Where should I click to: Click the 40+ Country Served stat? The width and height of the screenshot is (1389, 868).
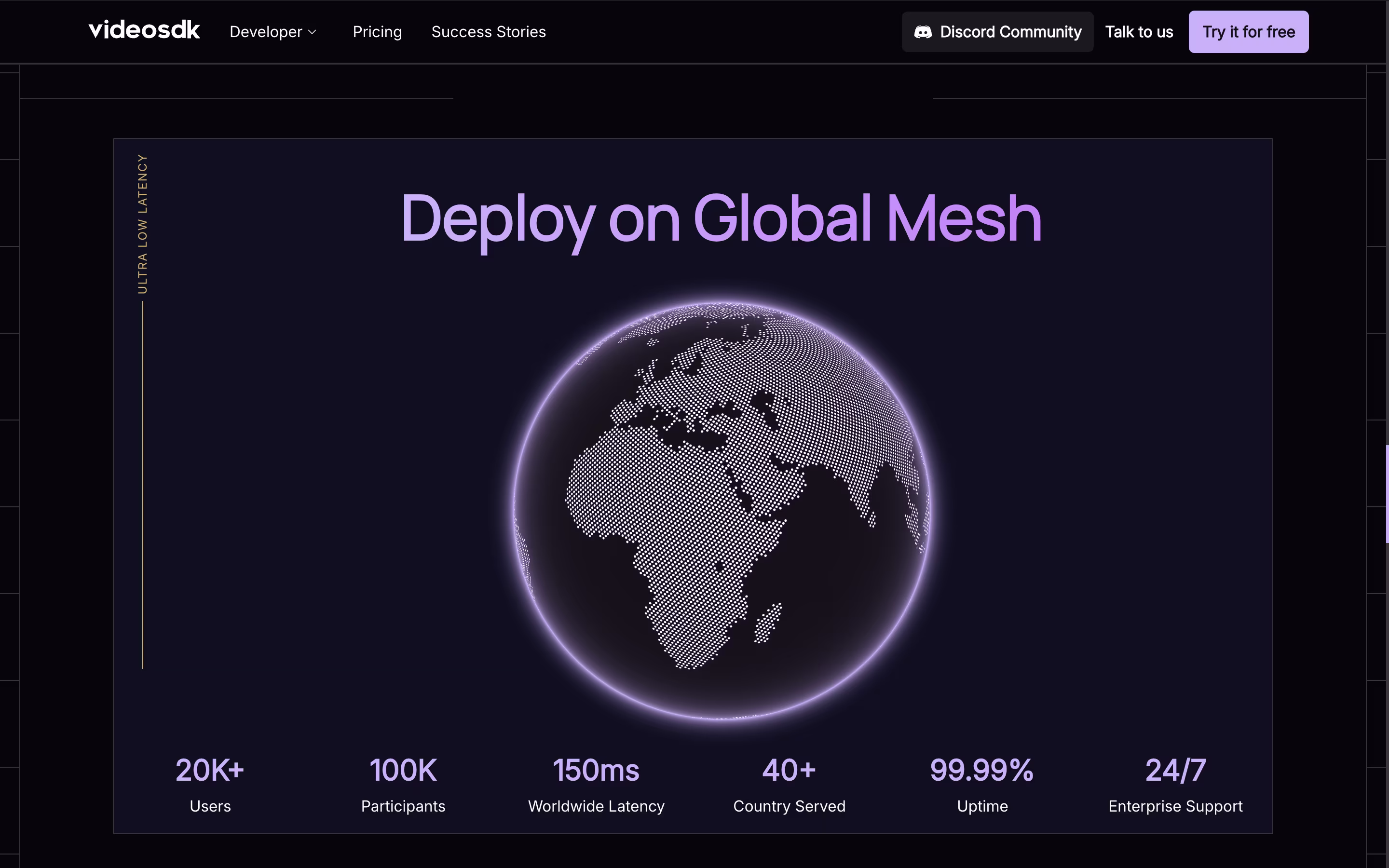789,783
